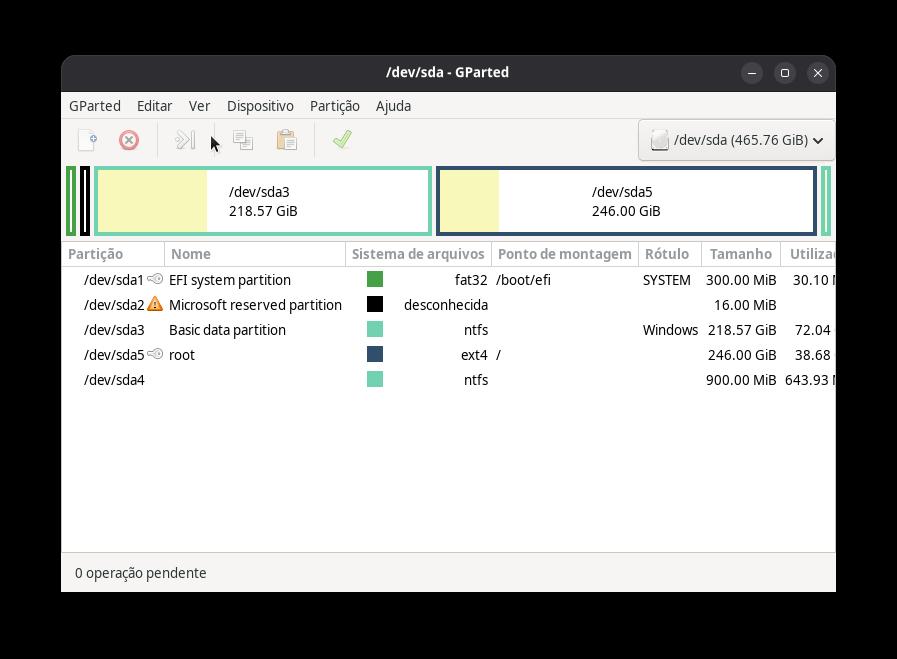Click the green Apply operations checkmark

pyautogui.click(x=342, y=140)
